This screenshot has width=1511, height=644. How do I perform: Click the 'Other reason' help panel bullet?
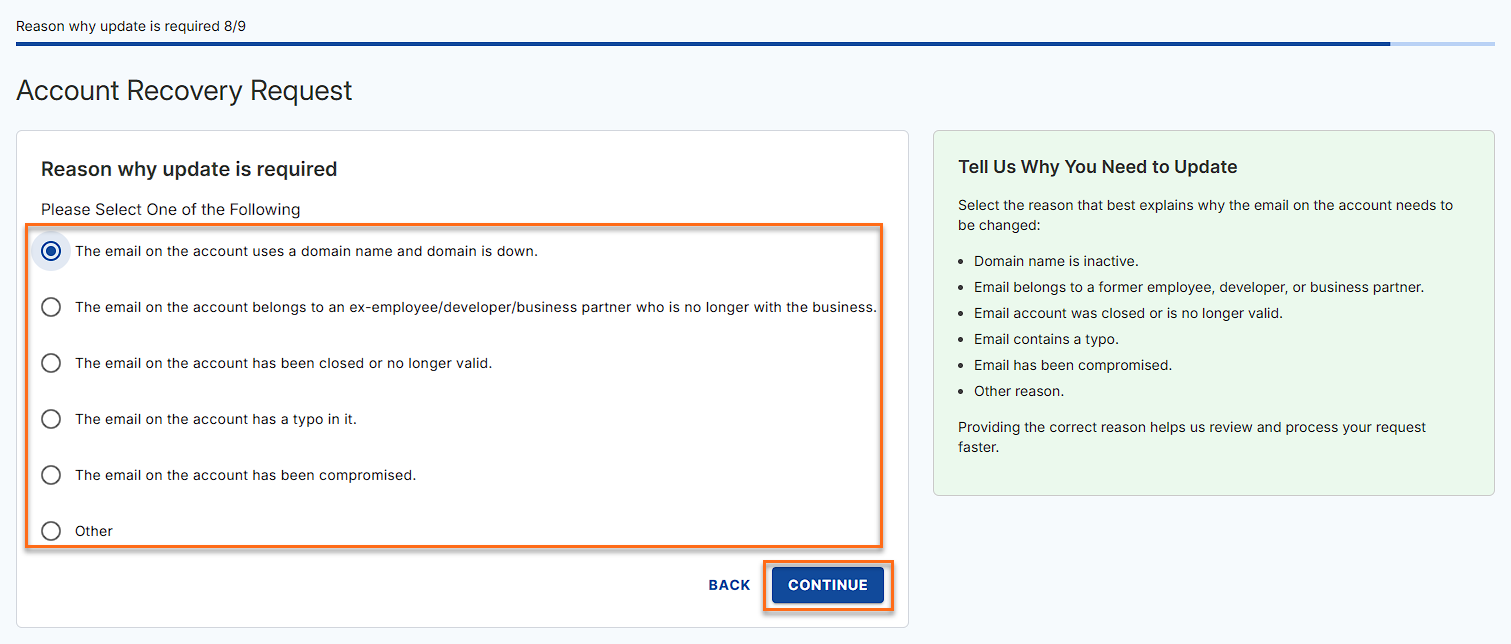[x=1018, y=391]
